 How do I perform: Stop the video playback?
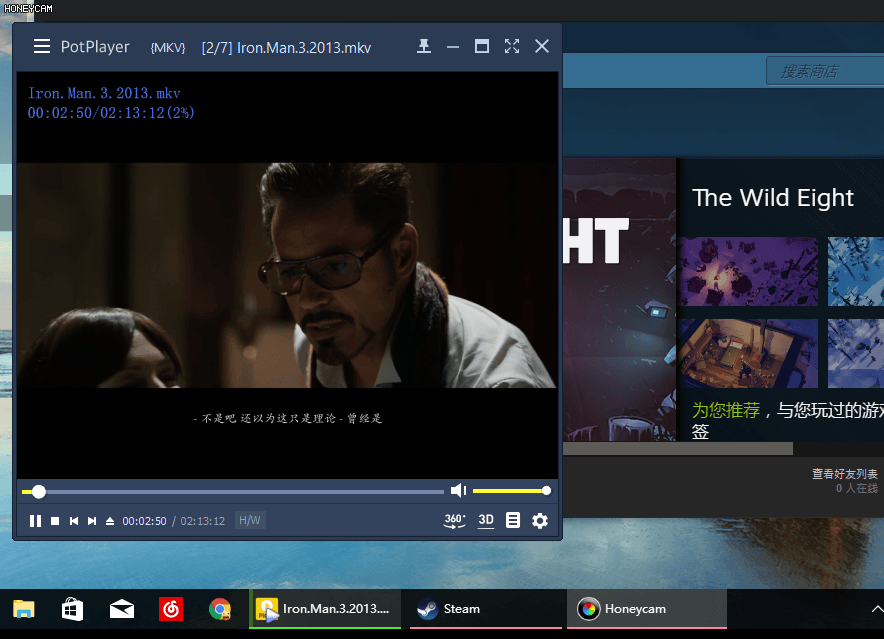click(x=55, y=521)
